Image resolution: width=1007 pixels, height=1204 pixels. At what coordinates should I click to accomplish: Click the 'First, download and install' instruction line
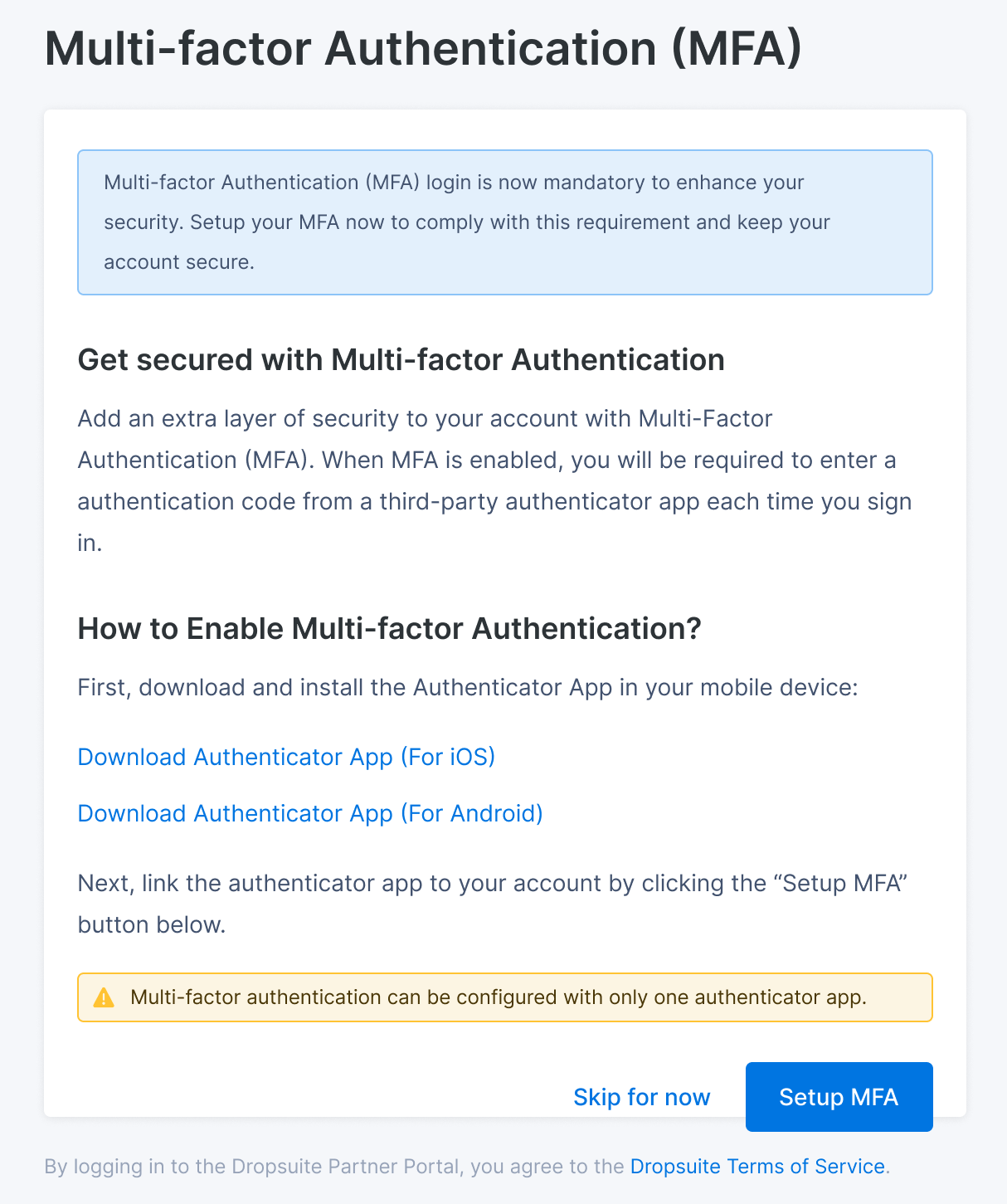(467, 687)
